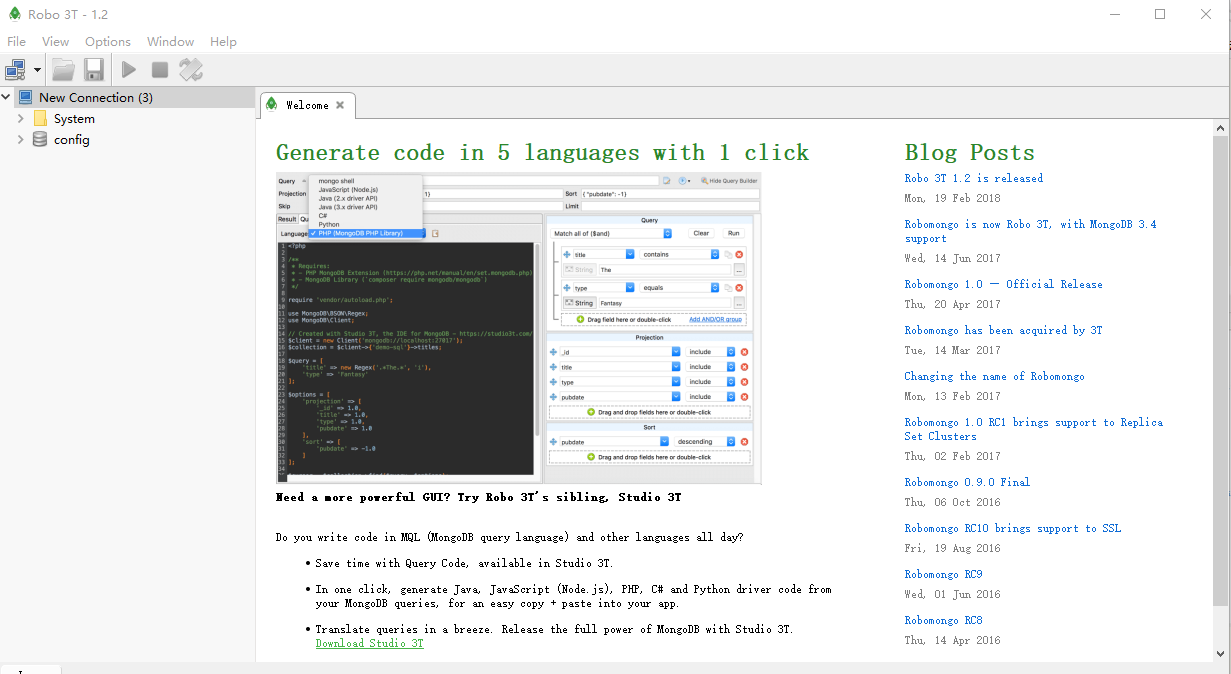Open the Help menu

[223, 42]
